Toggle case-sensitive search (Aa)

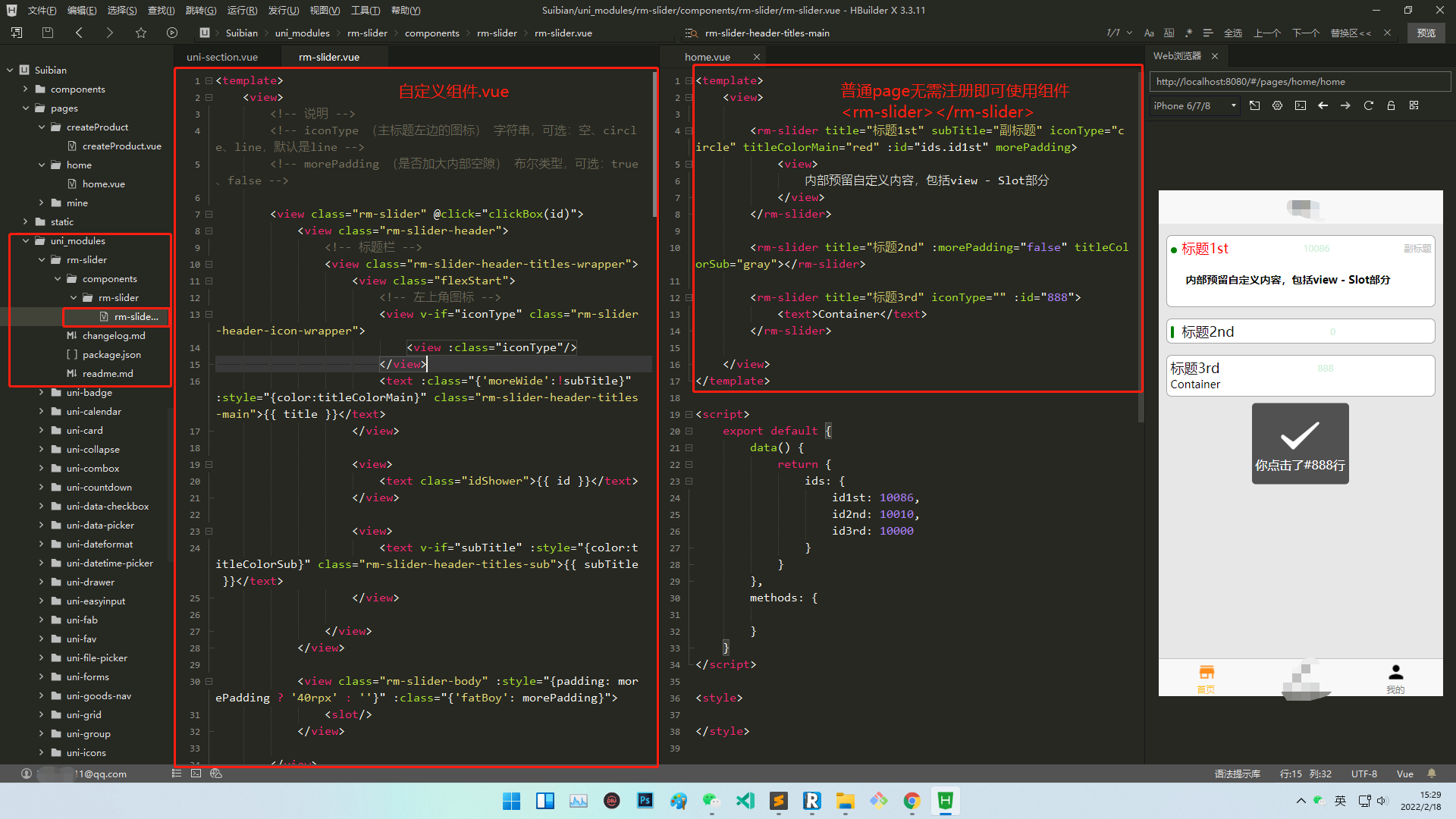coord(1149,33)
